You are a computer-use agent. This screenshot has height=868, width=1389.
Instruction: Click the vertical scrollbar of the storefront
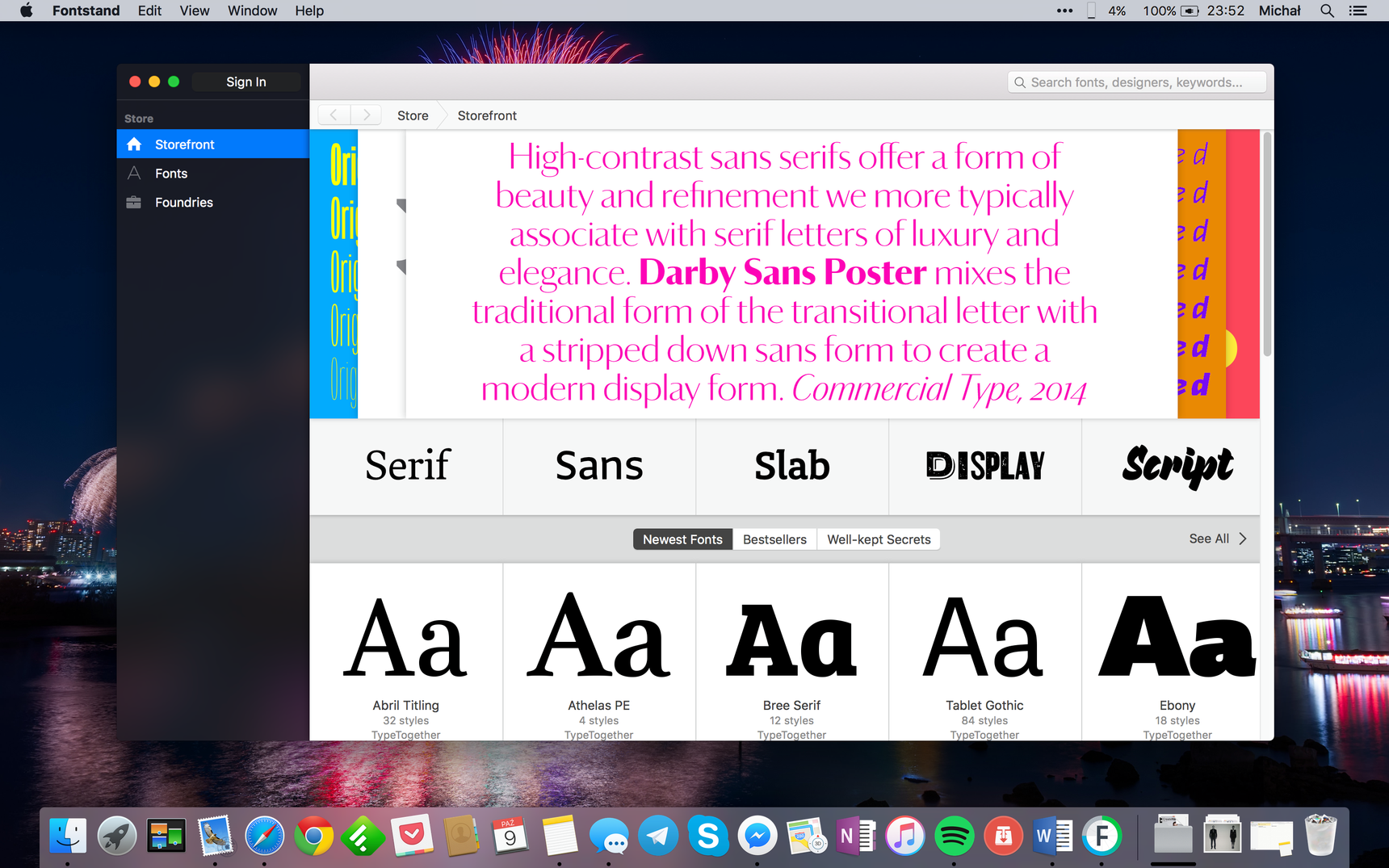pos(1267,244)
